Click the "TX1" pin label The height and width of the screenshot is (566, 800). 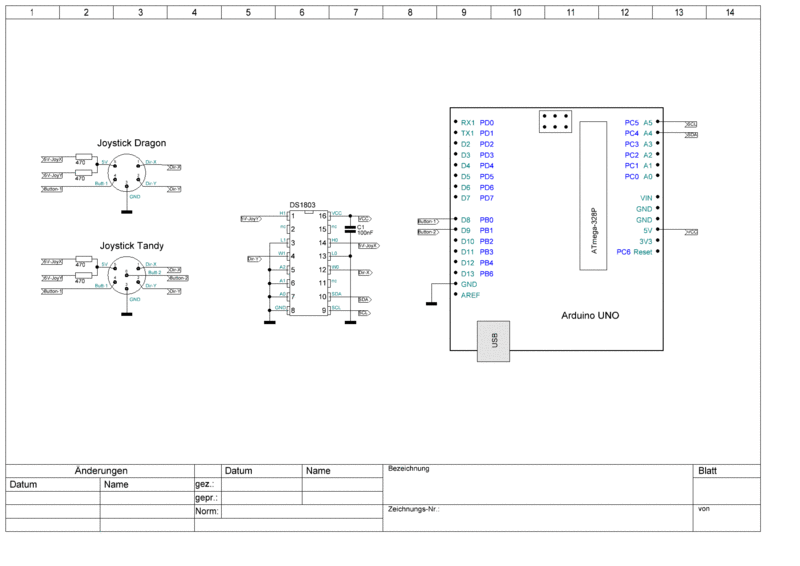[467, 133]
